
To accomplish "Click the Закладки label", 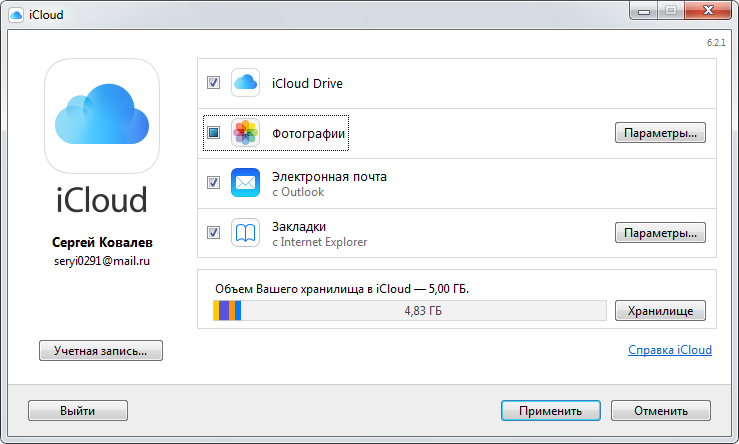I will (299, 226).
